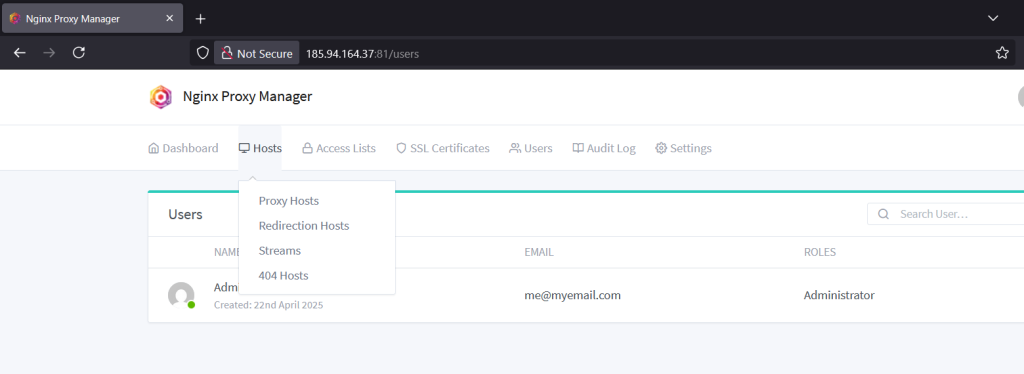This screenshot has width=1024, height=374.
Task: Close the Nginx Proxy Manager tab
Action: [170, 18]
